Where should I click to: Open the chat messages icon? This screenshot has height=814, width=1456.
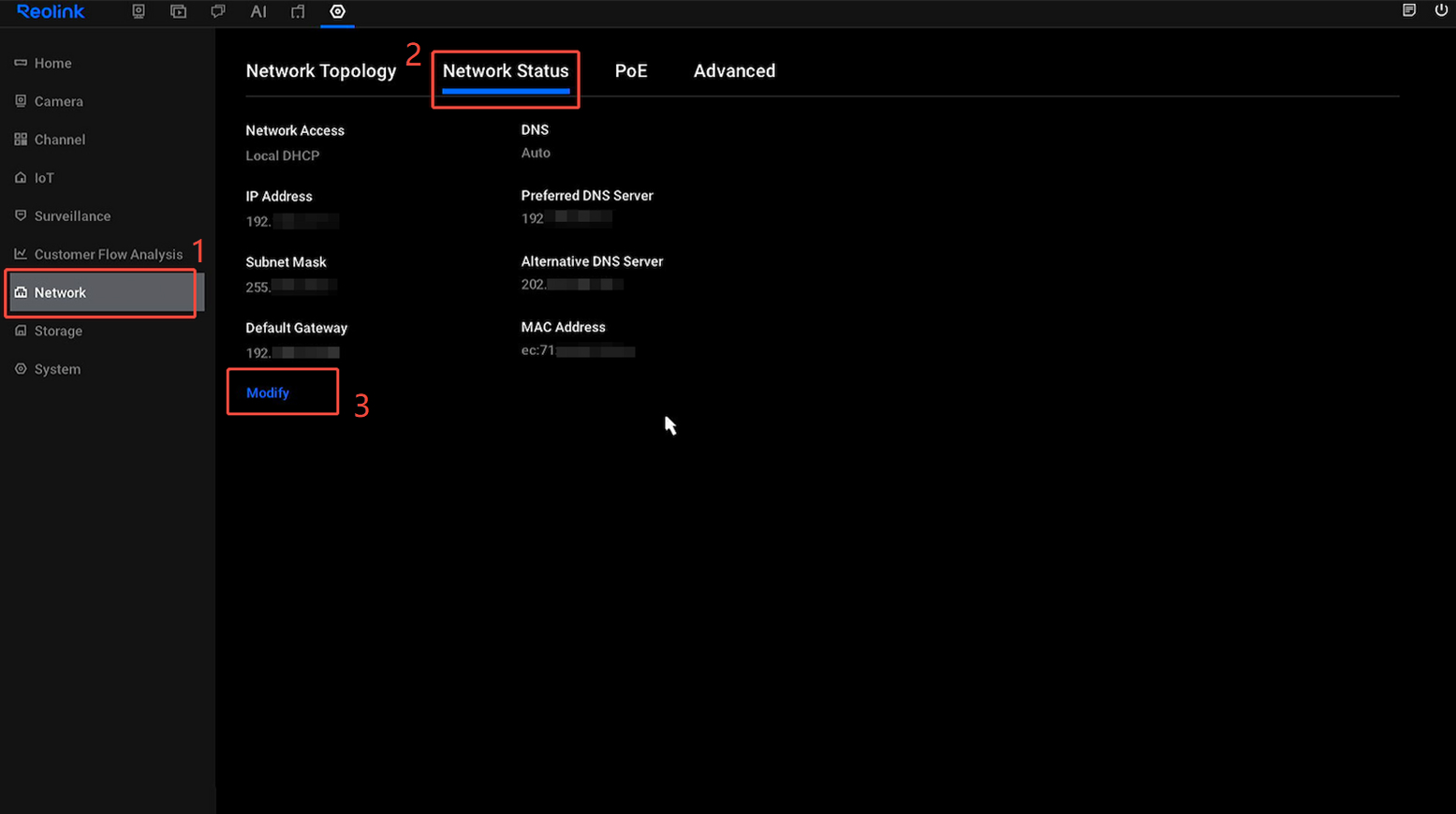coord(218,11)
